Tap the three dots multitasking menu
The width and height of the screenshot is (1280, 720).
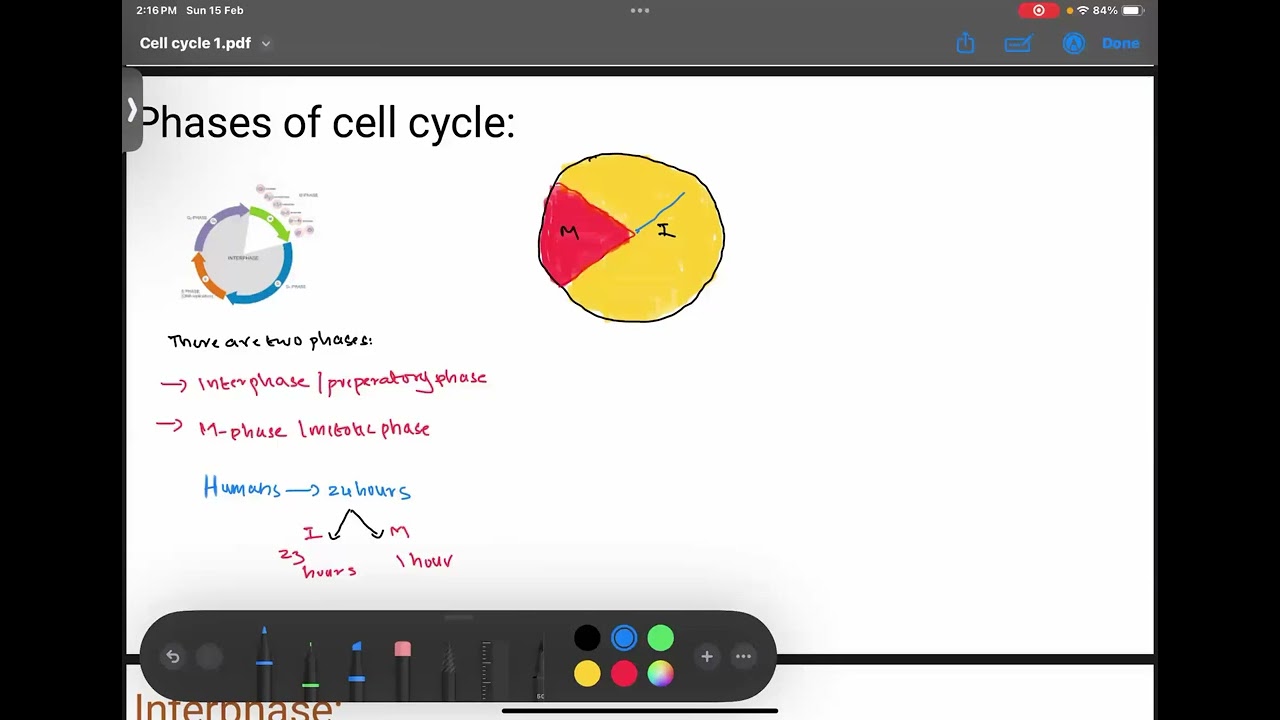click(x=640, y=10)
